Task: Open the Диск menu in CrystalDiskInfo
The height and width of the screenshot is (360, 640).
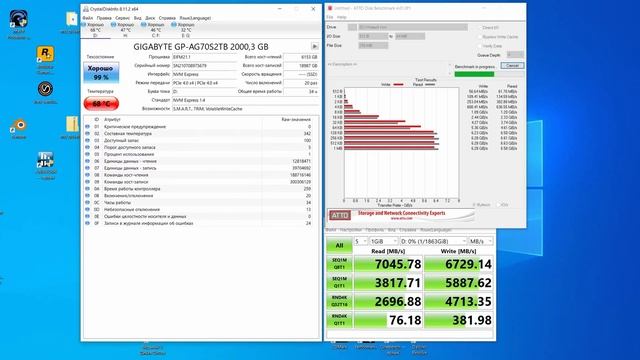Action: coord(150,18)
